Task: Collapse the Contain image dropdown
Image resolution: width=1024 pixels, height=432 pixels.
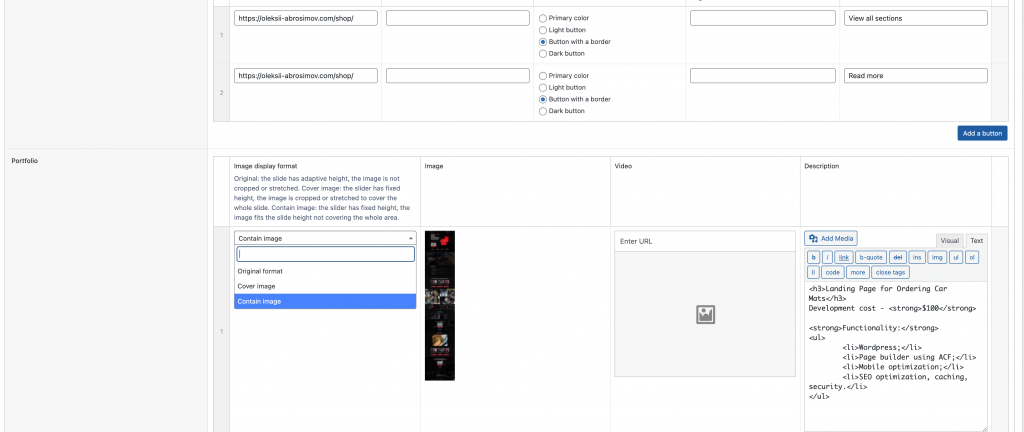Action: (x=325, y=238)
